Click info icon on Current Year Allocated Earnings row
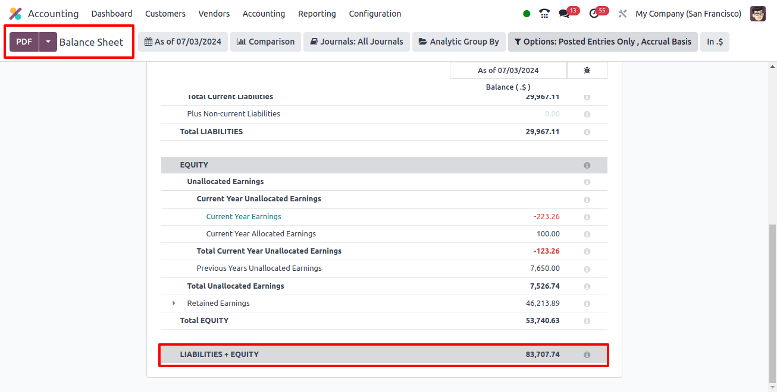Screen dimensions: 777x392 [x=587, y=234]
